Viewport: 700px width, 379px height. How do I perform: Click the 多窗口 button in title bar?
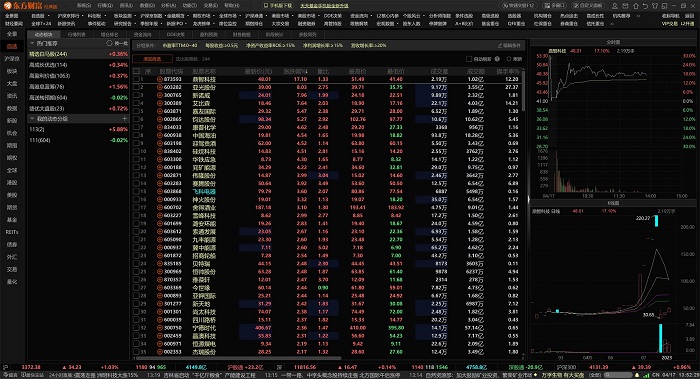554,5
